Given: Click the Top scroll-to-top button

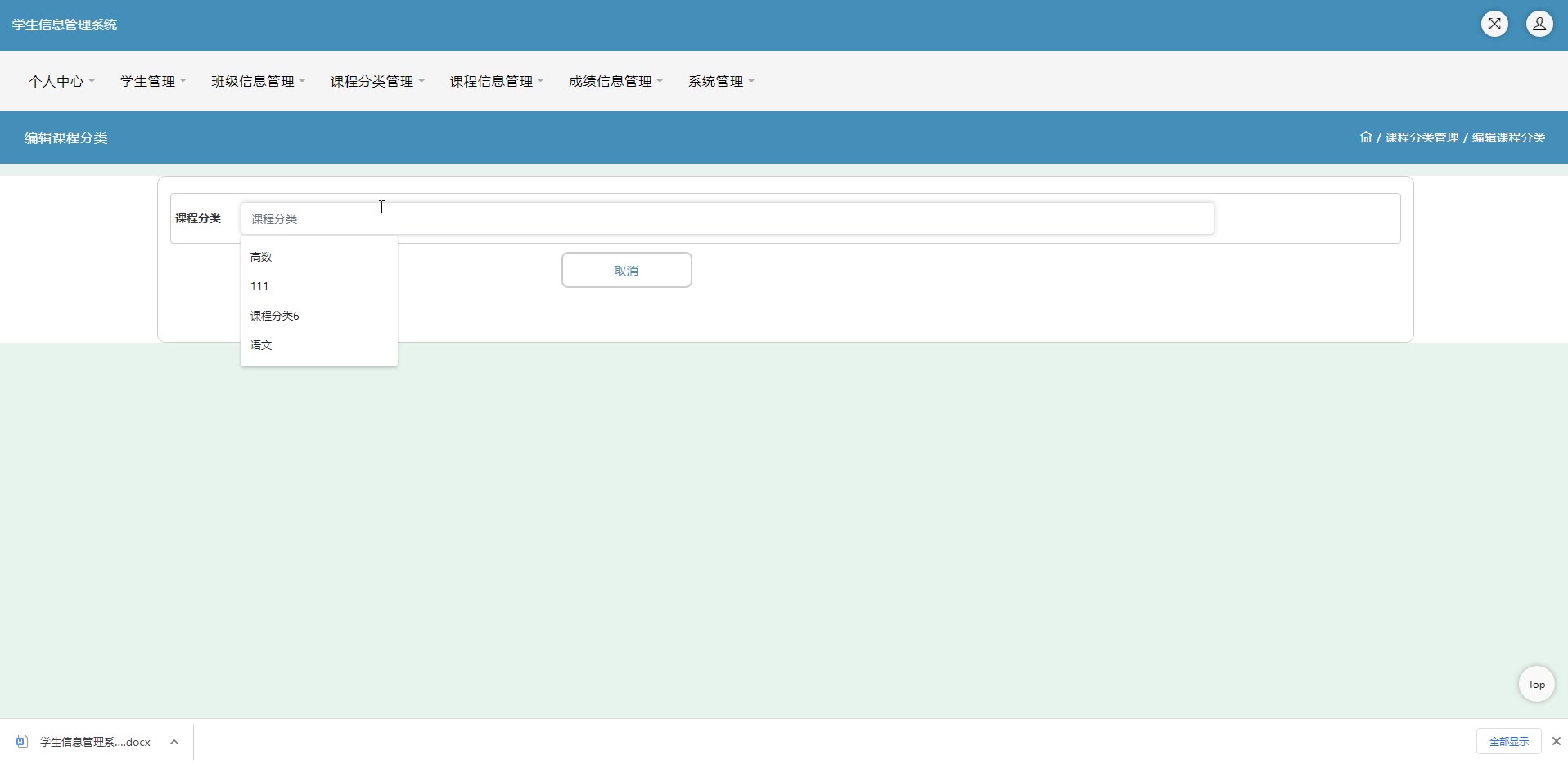Looking at the screenshot, I should coord(1536,684).
